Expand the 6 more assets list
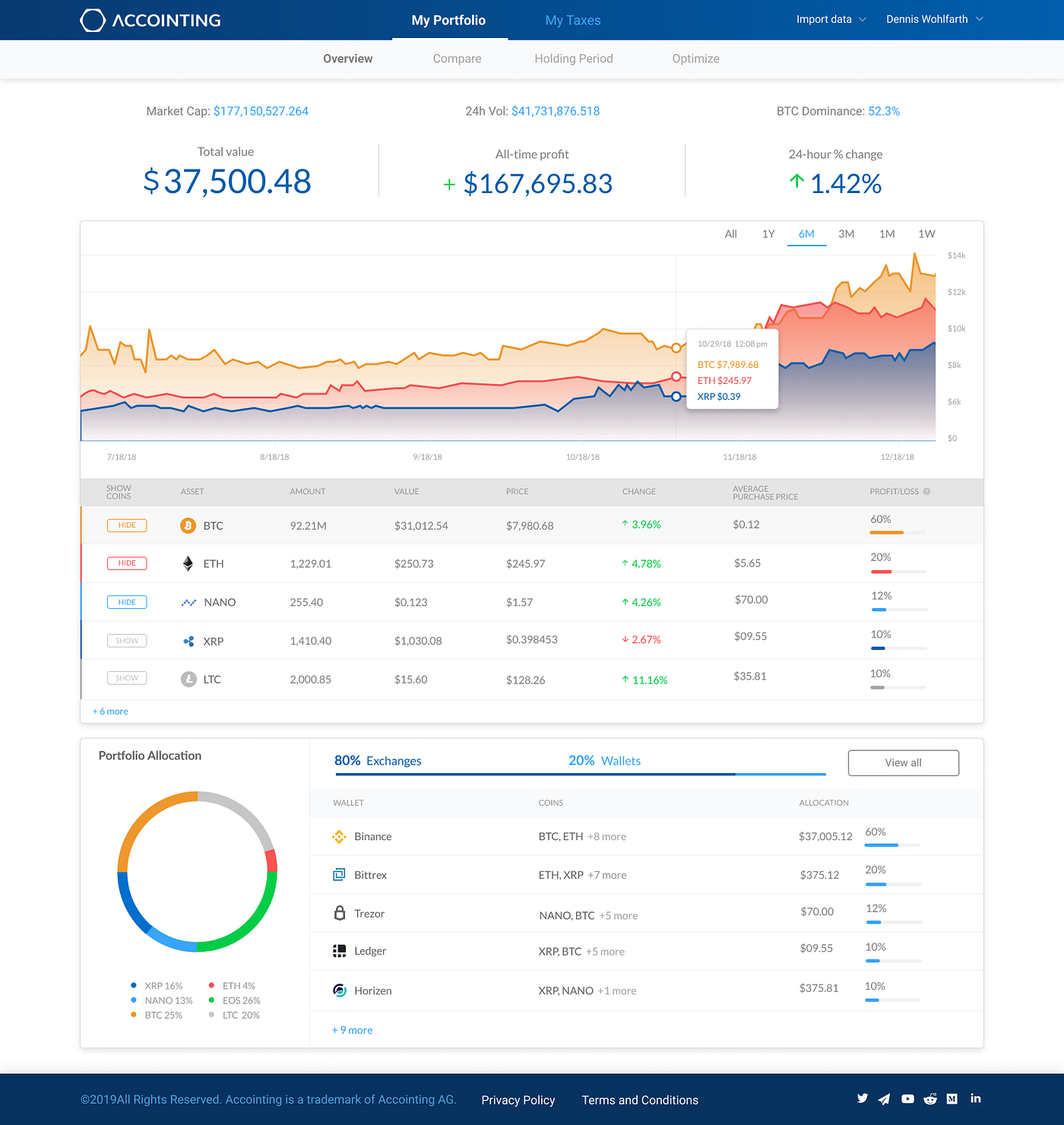 (109, 711)
